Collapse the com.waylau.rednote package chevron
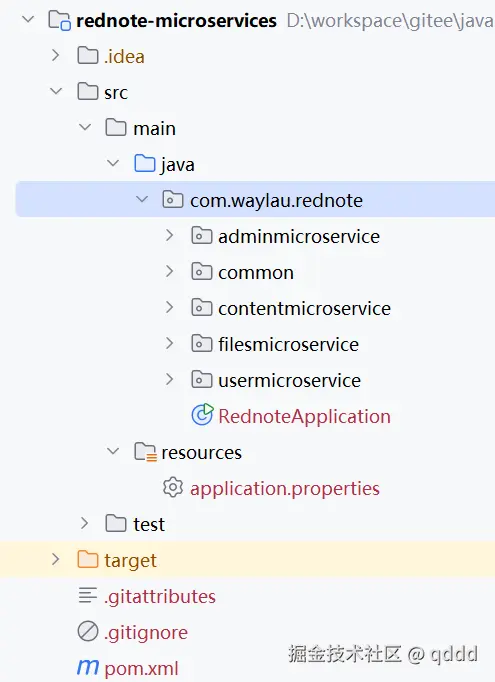Image resolution: width=495 pixels, height=682 pixels. point(142,199)
